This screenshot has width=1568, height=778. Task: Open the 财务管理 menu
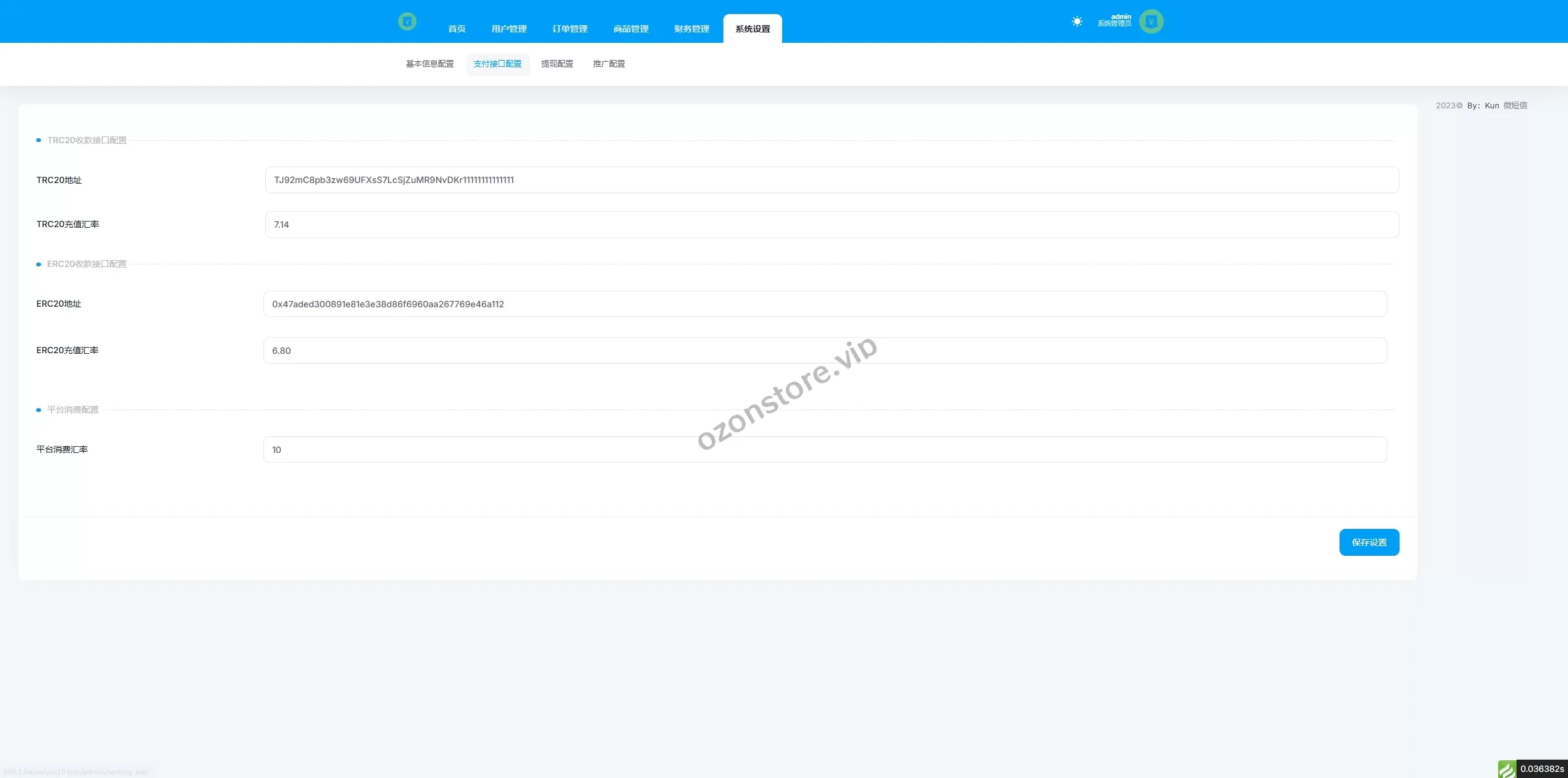(x=692, y=29)
